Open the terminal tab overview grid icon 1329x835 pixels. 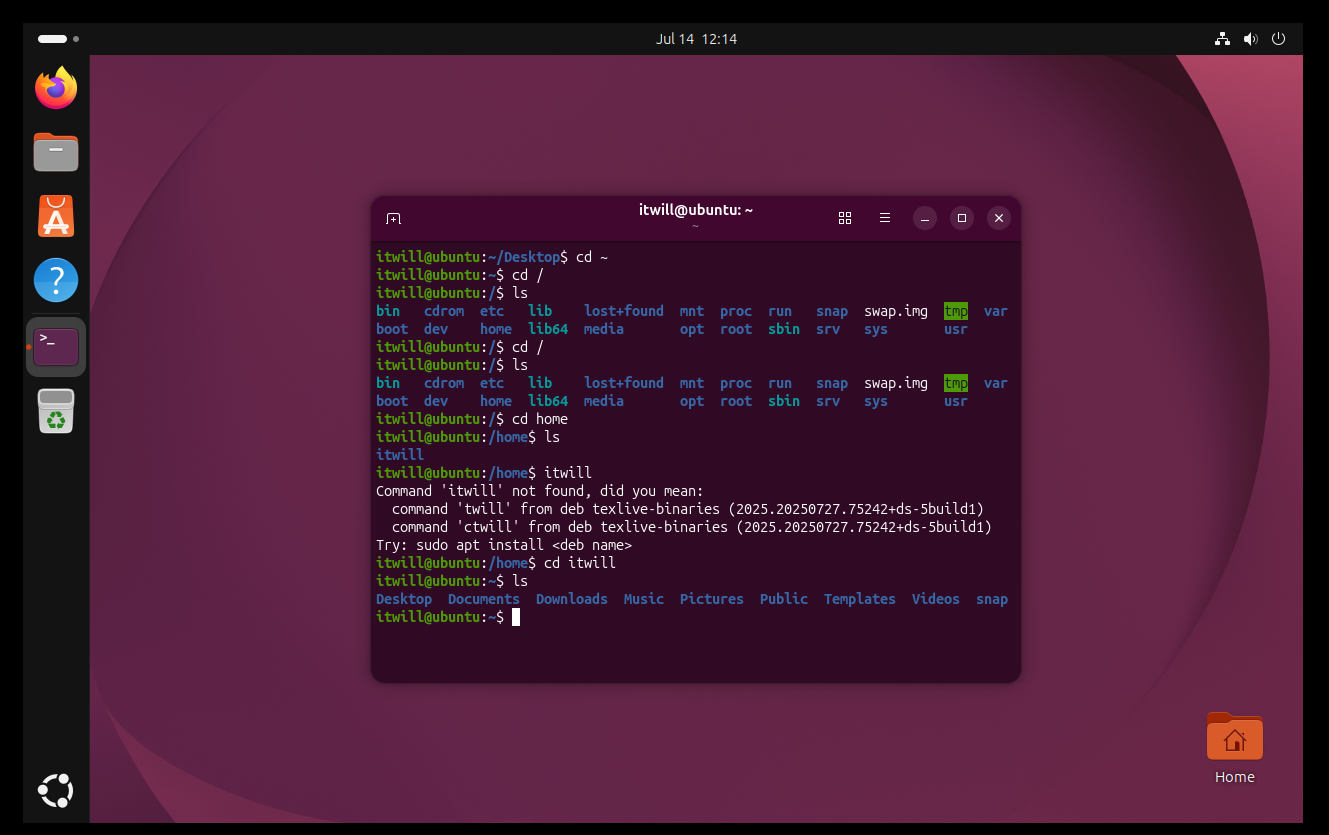click(x=845, y=218)
